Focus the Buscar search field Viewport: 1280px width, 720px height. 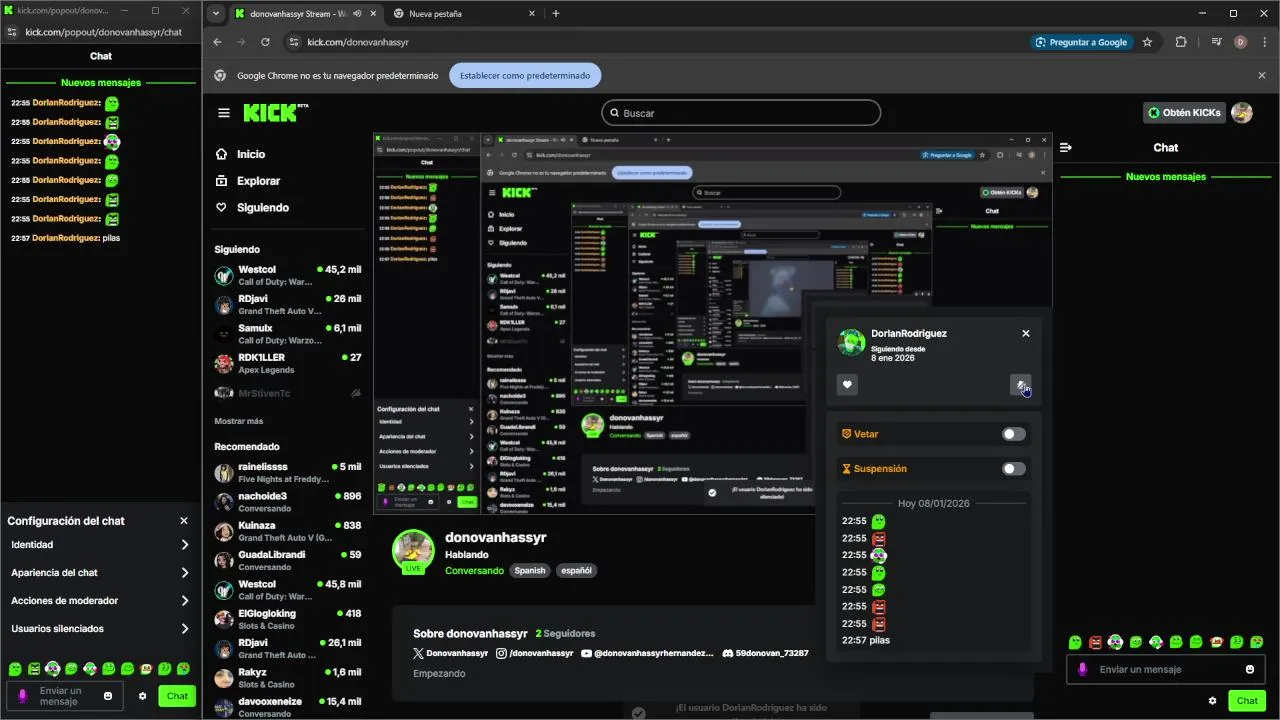[x=741, y=113]
